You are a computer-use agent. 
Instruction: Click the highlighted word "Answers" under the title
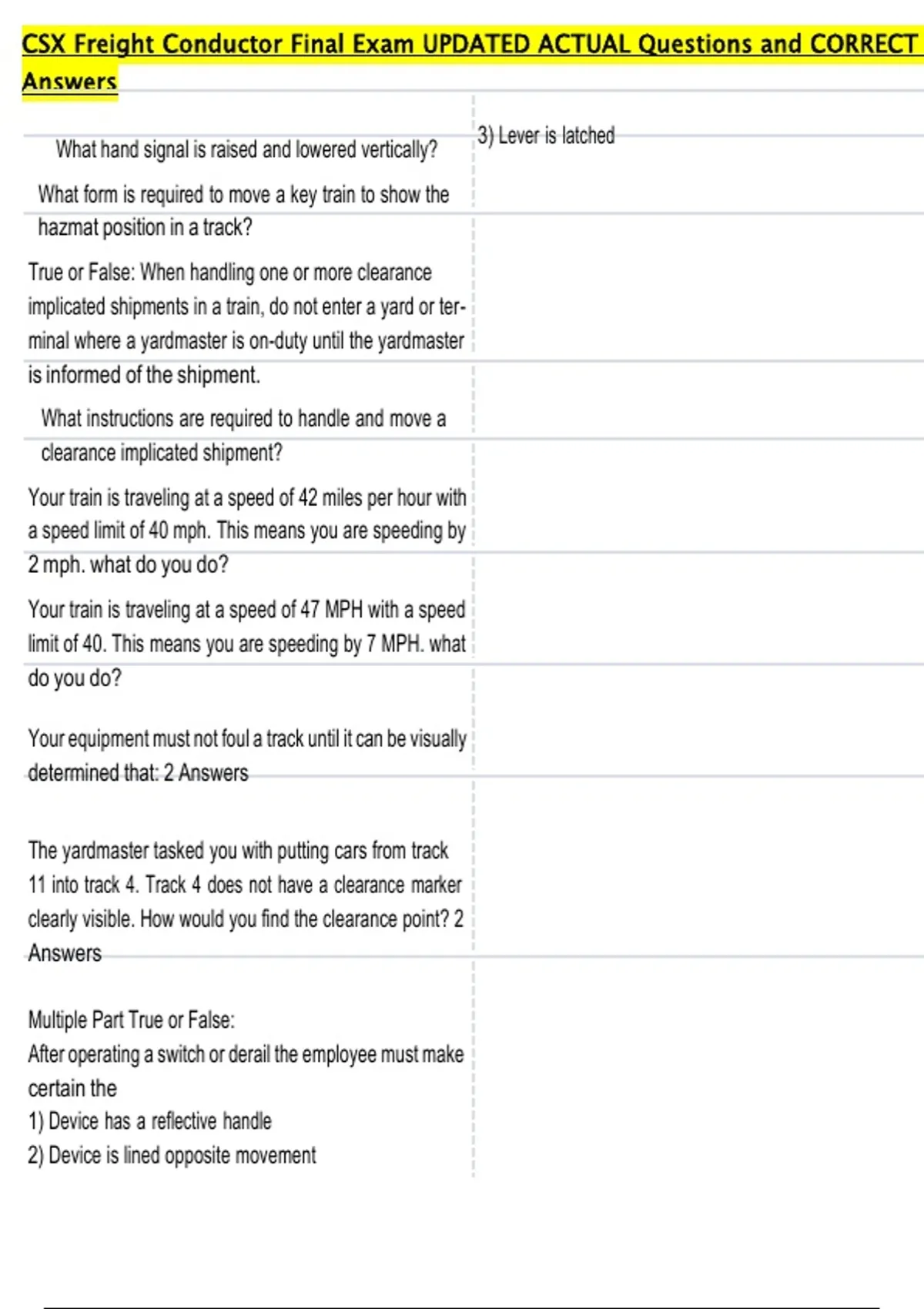pos(69,82)
